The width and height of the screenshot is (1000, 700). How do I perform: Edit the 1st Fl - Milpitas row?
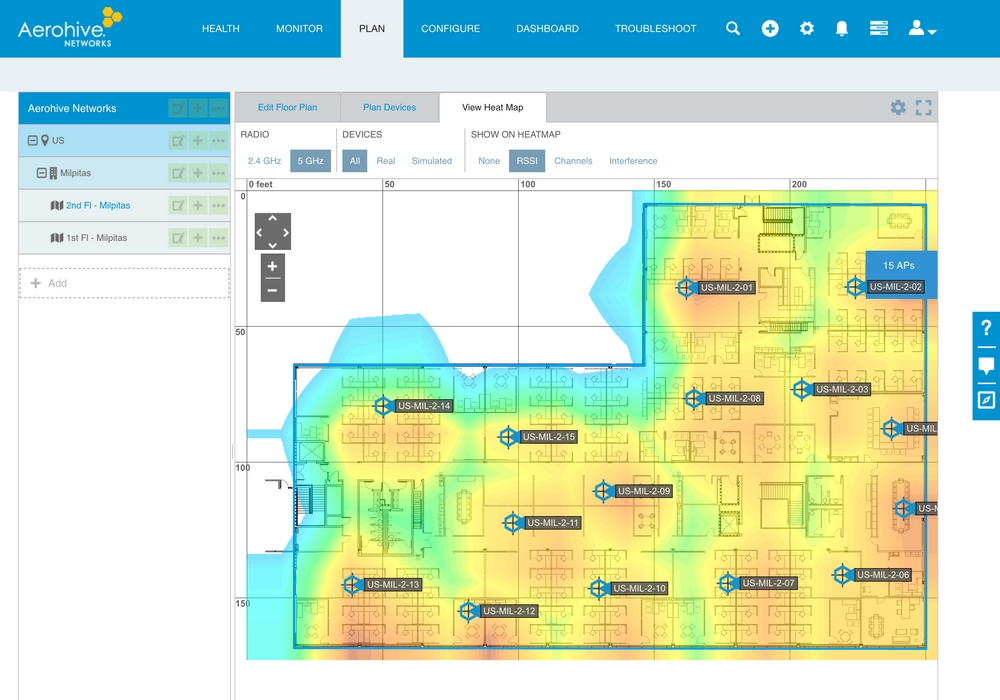click(178, 238)
